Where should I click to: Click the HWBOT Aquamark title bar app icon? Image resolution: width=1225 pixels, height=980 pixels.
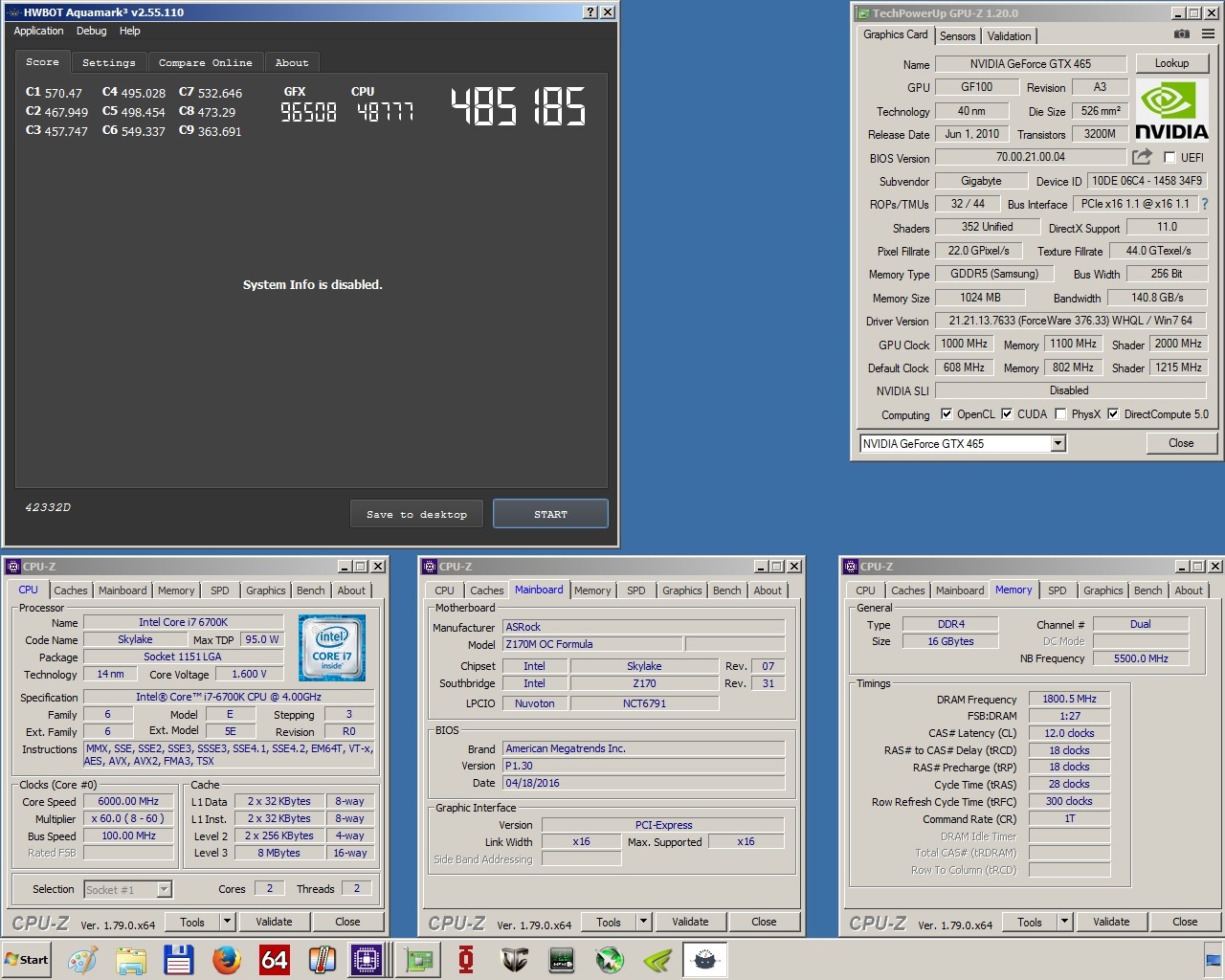pos(12,12)
